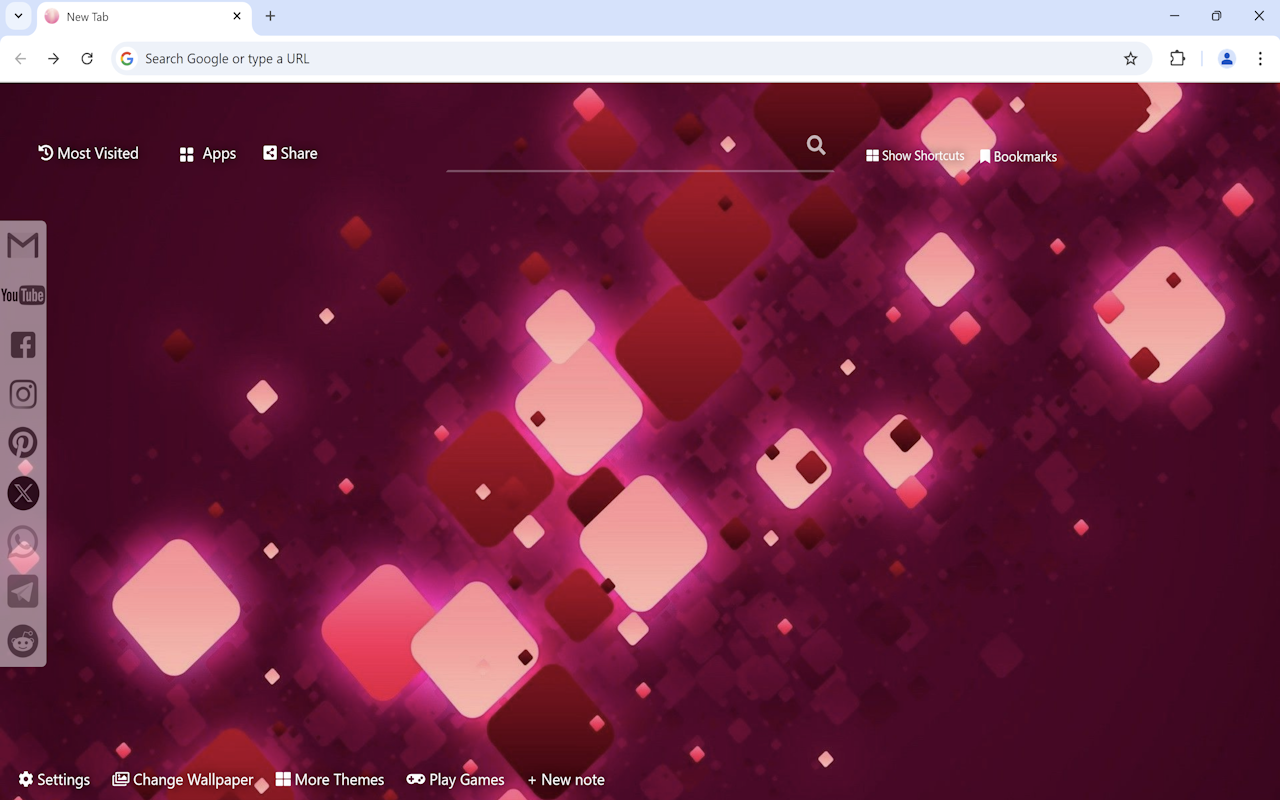Reload the page
1280x800 pixels.
pos(87,59)
